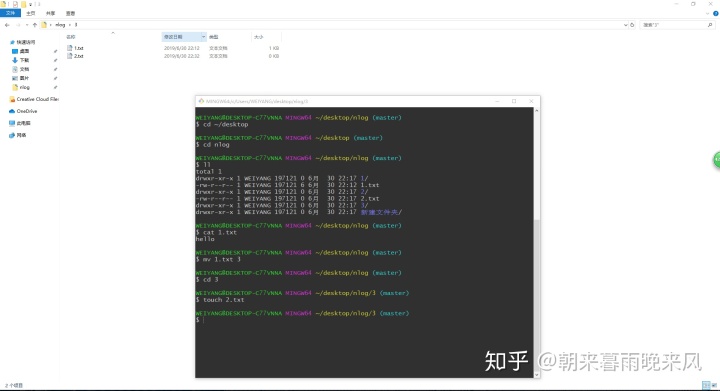Screen dimensions: 720x391
Task: Go up one folder with the Up arrow
Action: (x=35, y=25)
